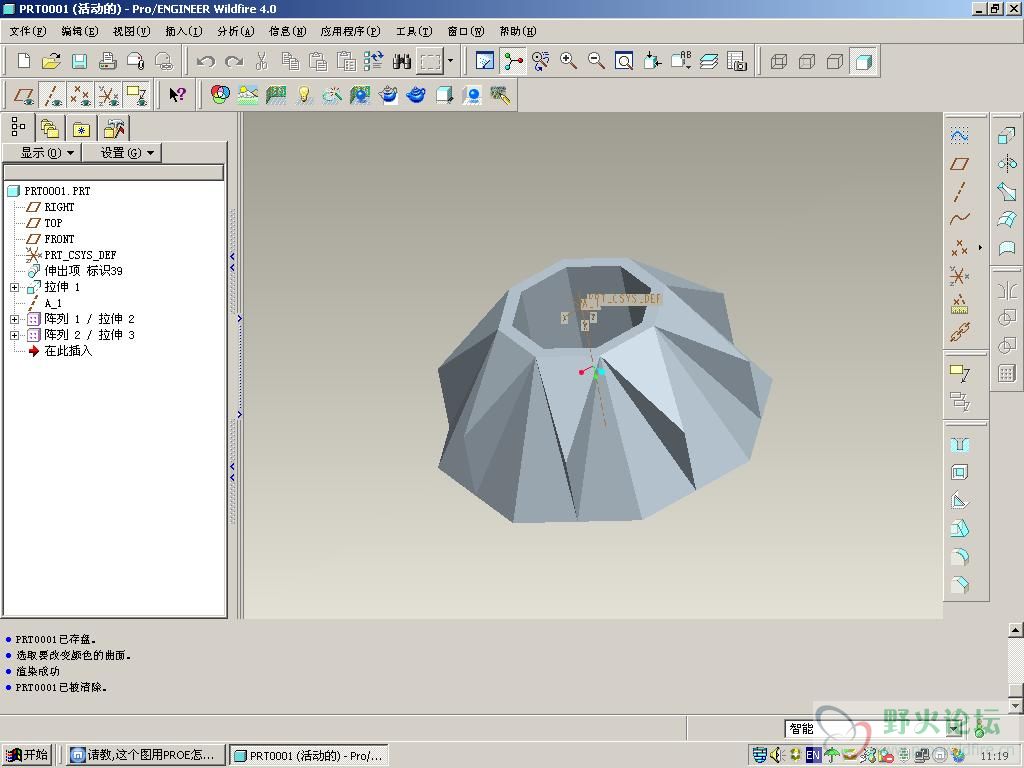The width and height of the screenshot is (1024, 768).
Task: Expand 阵列 1 / 拉伸 2 node
Action: tap(14, 319)
